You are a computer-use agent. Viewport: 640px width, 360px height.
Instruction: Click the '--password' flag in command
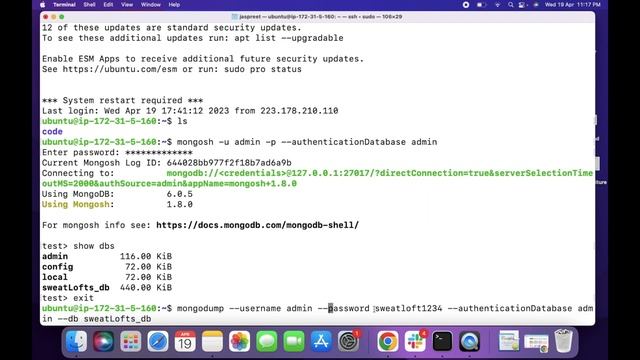tap(344, 308)
